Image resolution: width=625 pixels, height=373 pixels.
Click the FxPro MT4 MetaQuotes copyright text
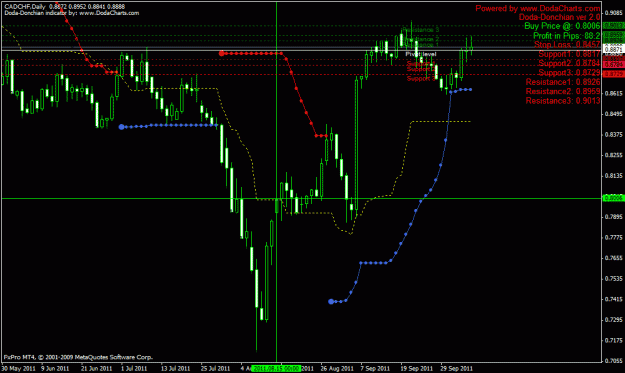[x=78, y=357]
